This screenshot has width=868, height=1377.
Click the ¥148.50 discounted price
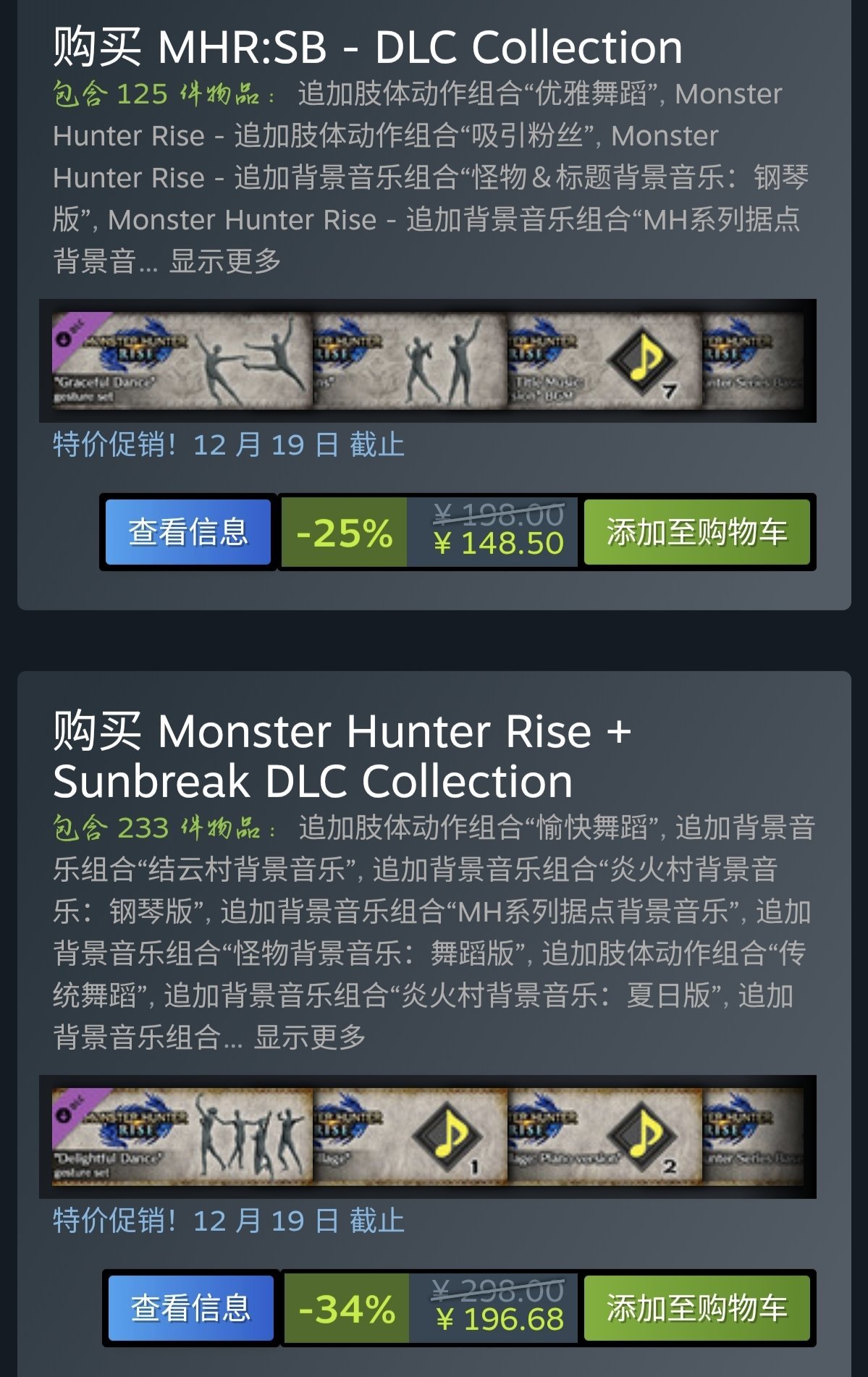[x=499, y=544]
